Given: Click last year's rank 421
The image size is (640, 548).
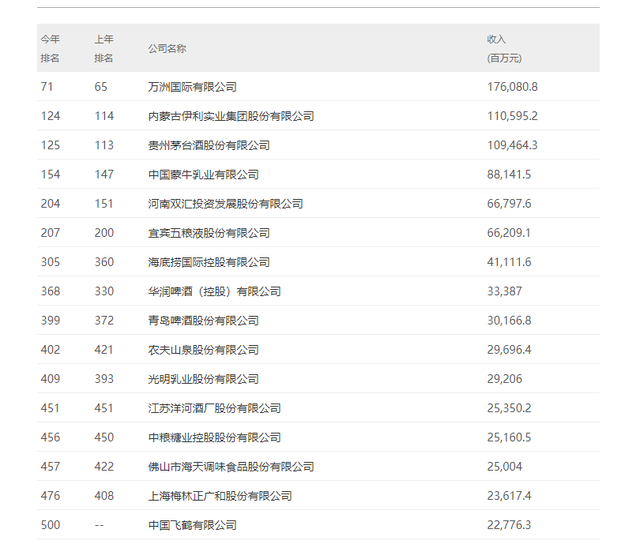Looking at the screenshot, I should (104, 350).
